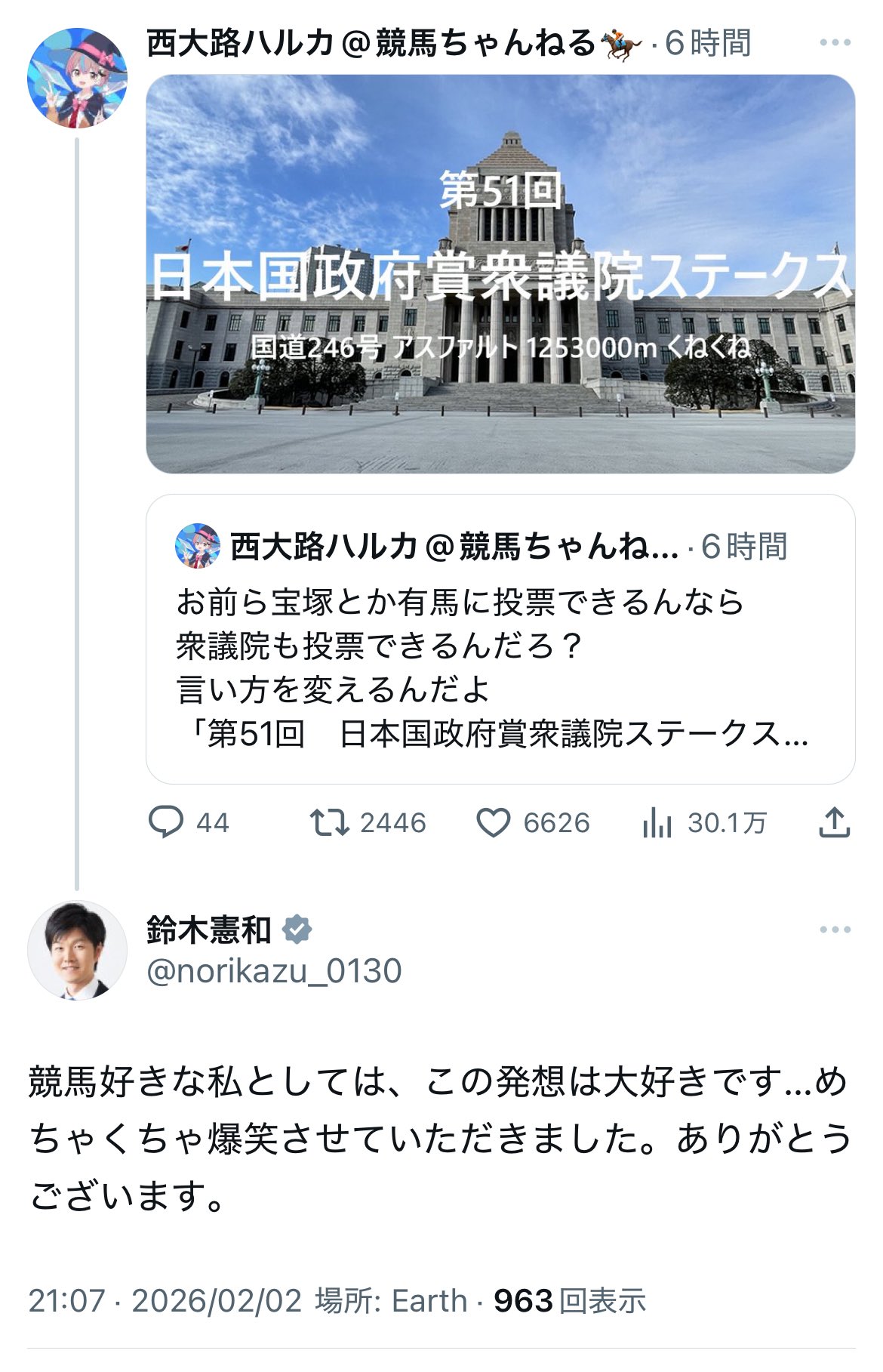The image size is (883, 1372).
Task: Click the 場所: Earth location label
Action: [x=391, y=1301]
